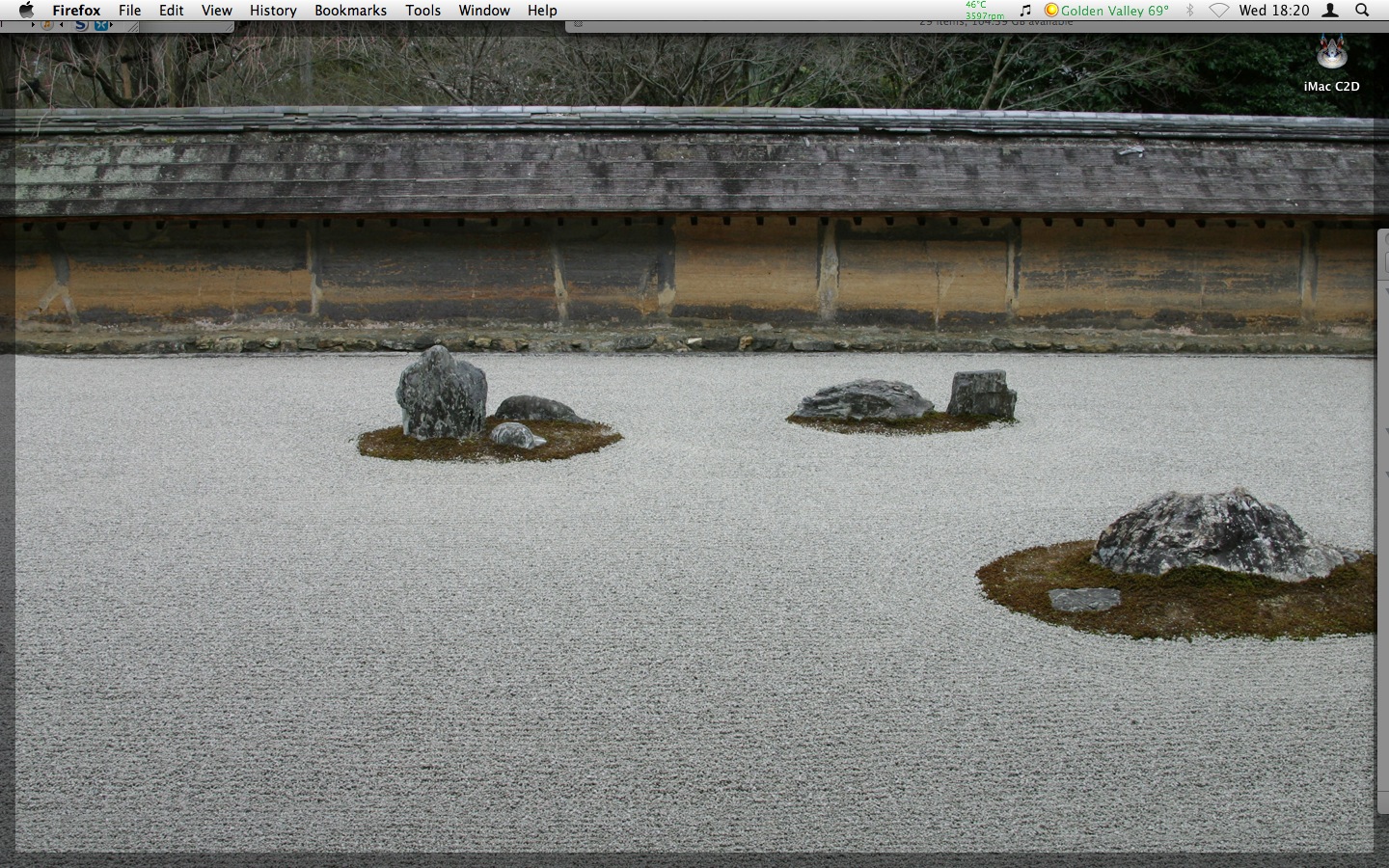Open the Tools menu
Image resolution: width=1389 pixels, height=868 pixels.
(422, 11)
